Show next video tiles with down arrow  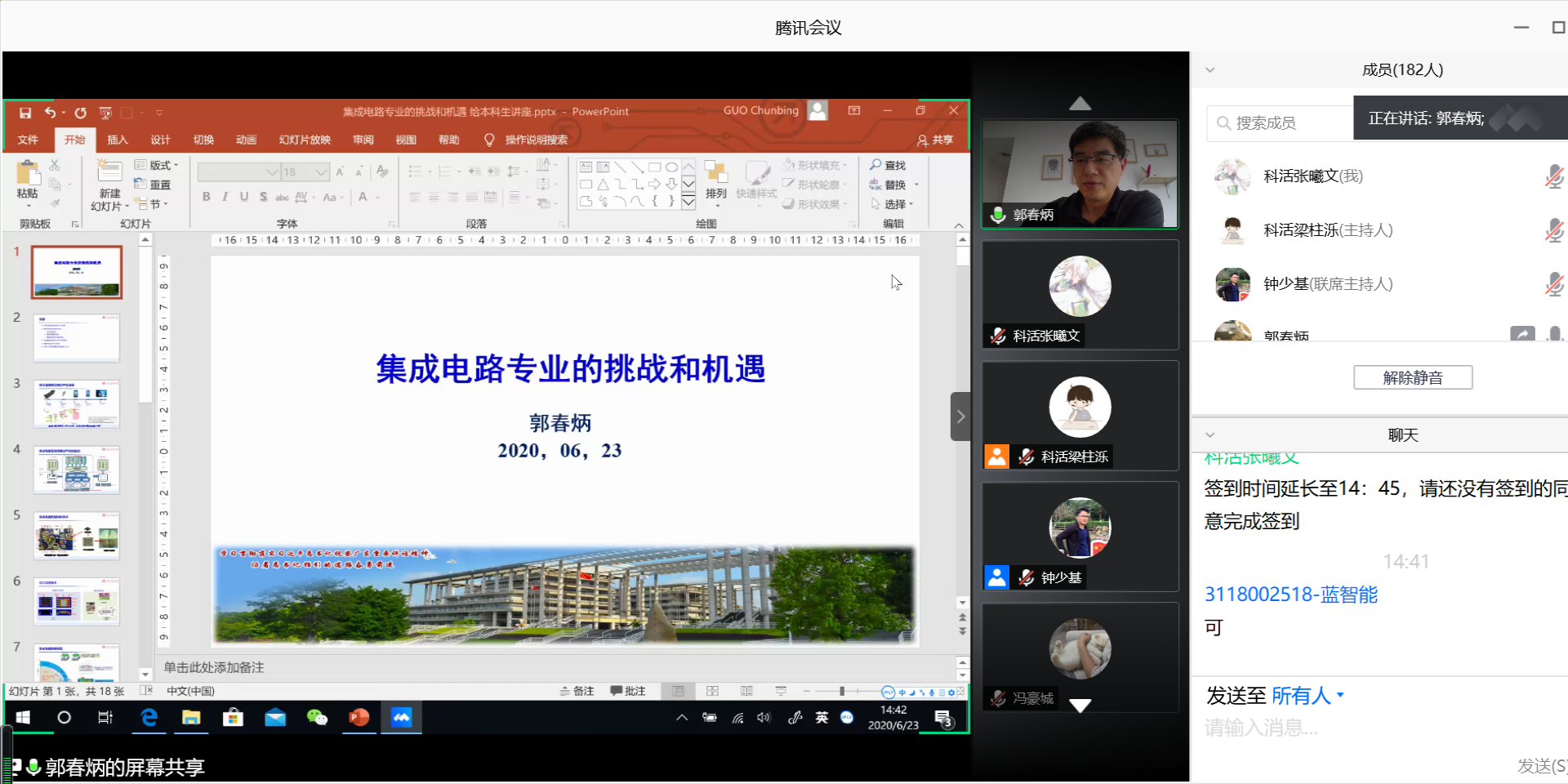click(1080, 706)
